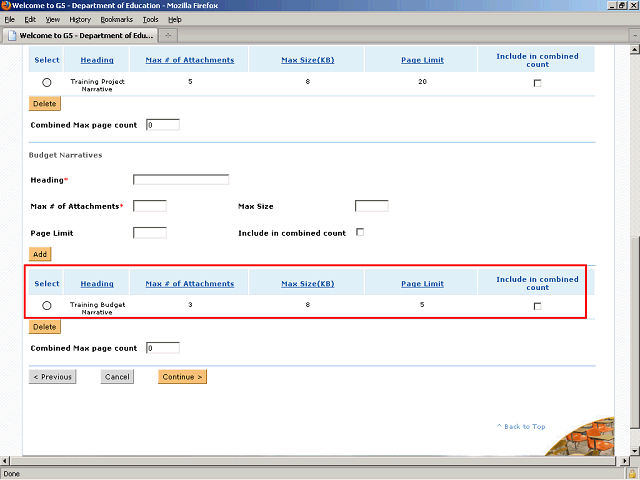This screenshot has width=640, height=480.
Task: Click the 'Training Budget Narrative' heading cell
Action: point(97,309)
